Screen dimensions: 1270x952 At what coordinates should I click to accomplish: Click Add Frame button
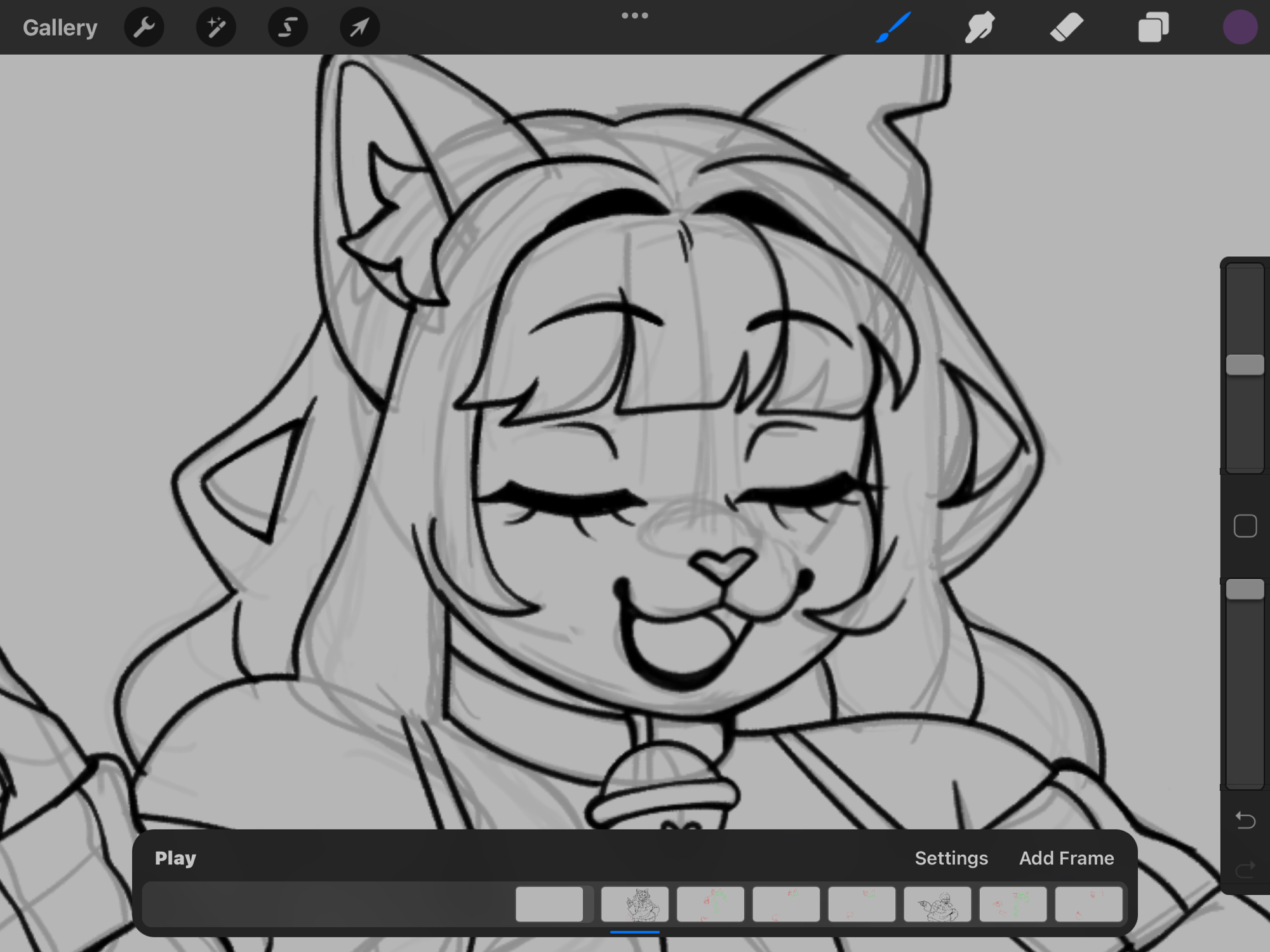pyautogui.click(x=1066, y=858)
